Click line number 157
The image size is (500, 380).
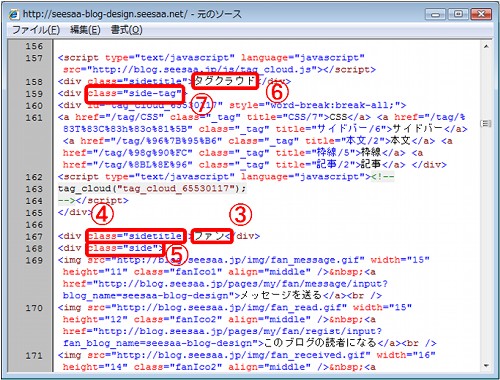tap(34, 58)
